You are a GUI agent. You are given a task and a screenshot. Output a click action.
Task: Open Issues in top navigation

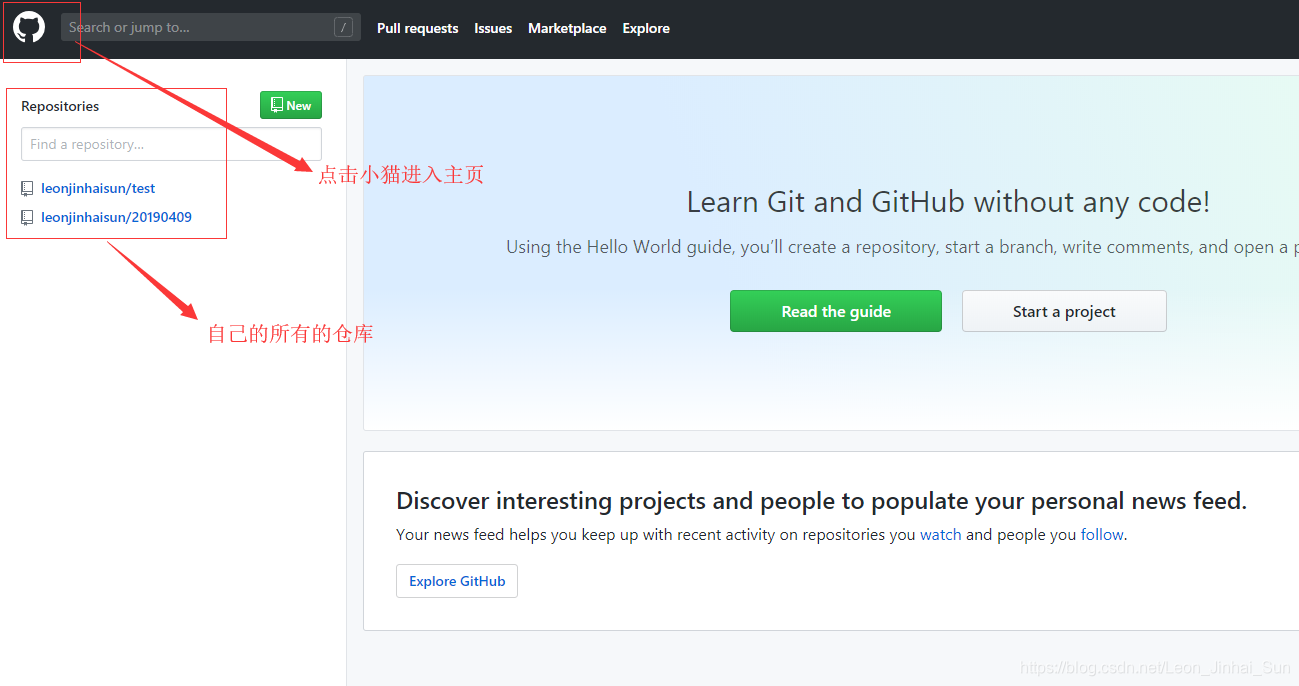click(x=493, y=28)
